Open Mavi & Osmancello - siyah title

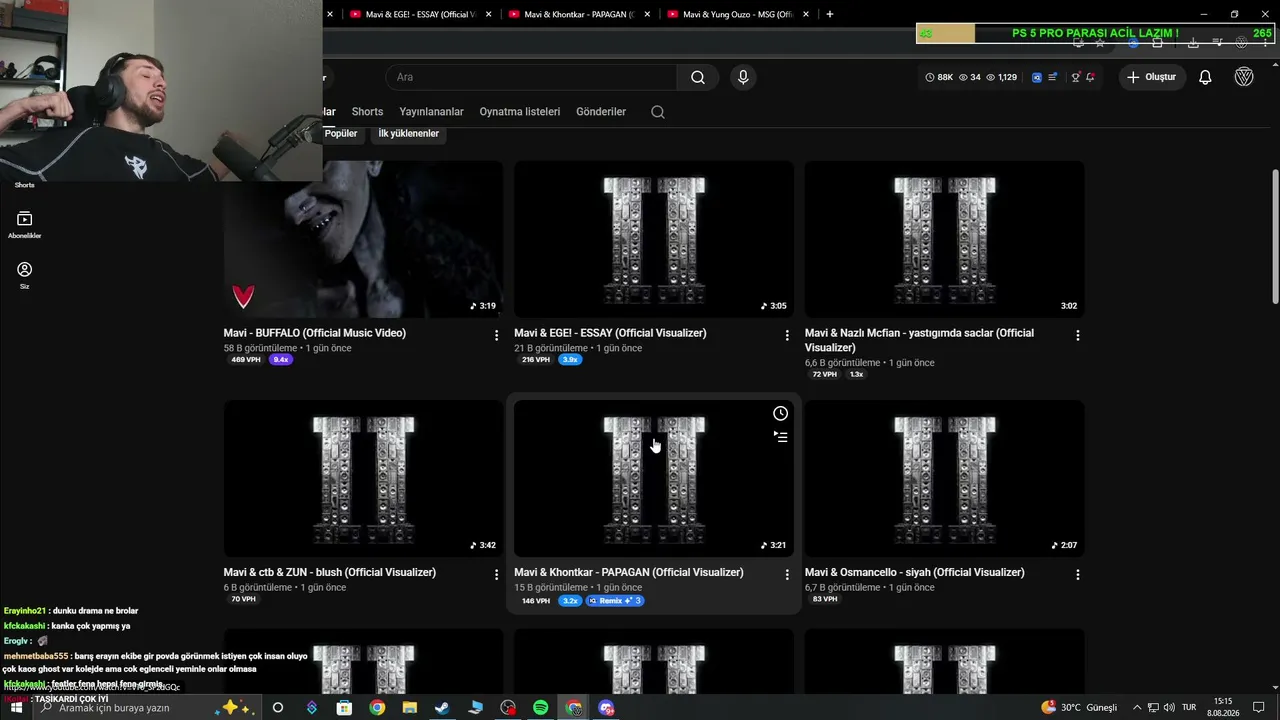914,572
